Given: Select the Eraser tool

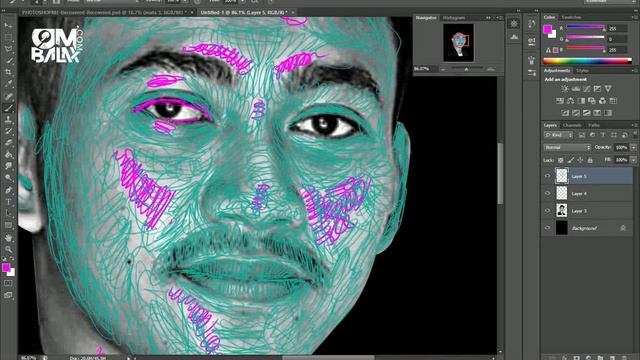Looking at the screenshot, I should coord(8,143).
